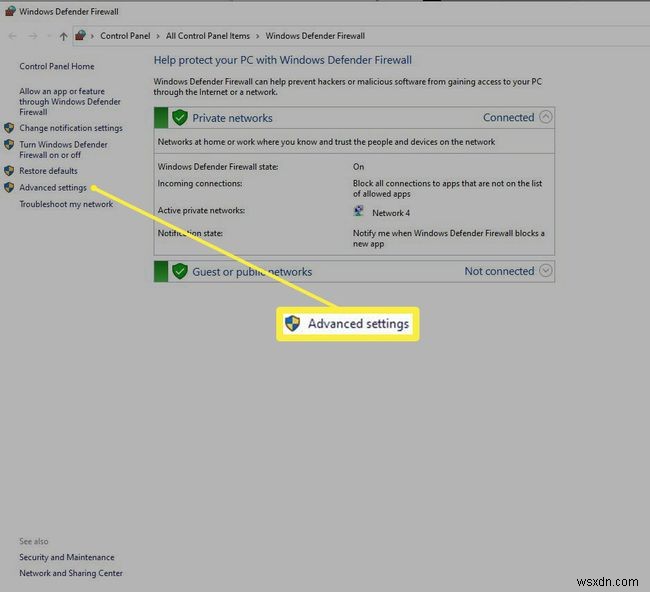The image size is (650, 592).
Task: Open the breadcrumb arrow before Control Panel
Action: pos(92,36)
